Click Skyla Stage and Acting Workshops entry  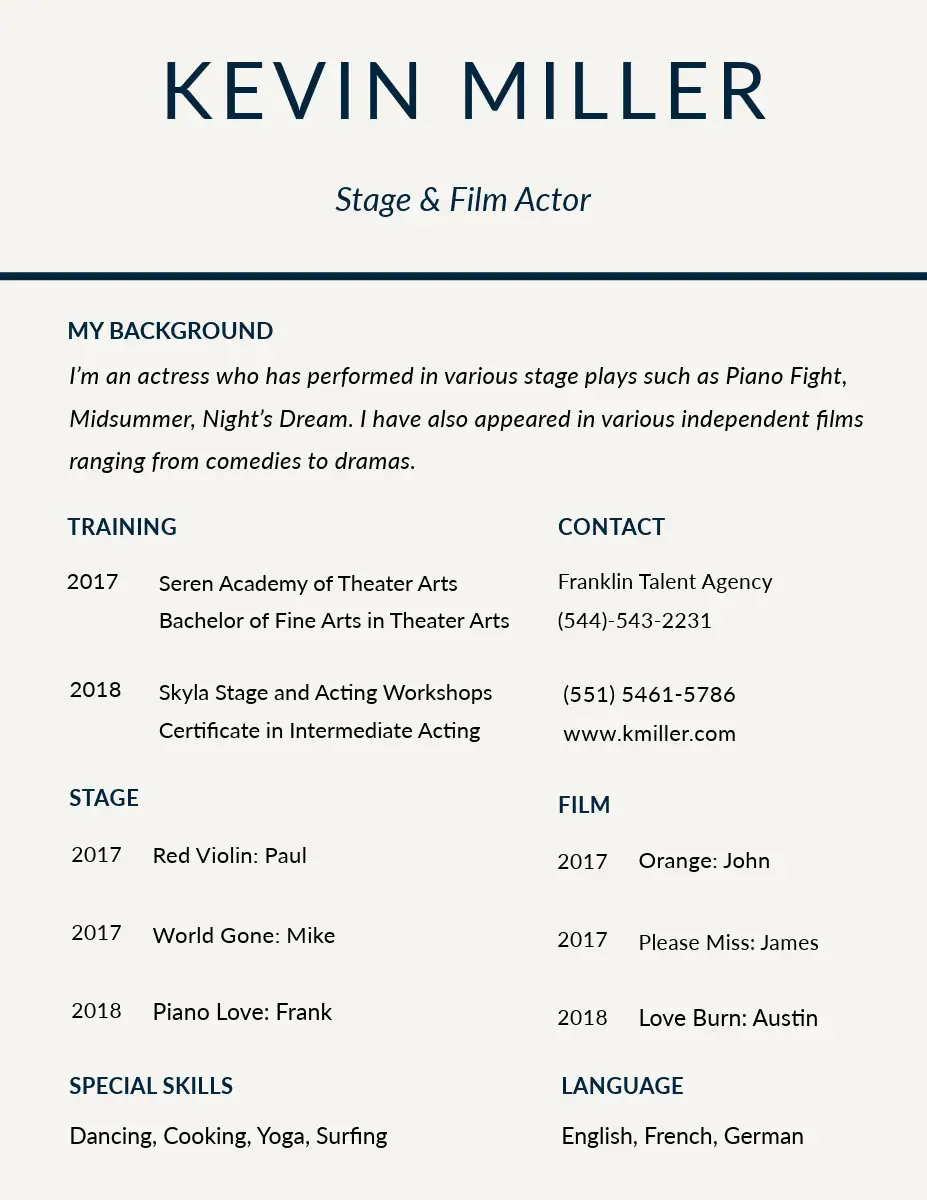(x=325, y=693)
